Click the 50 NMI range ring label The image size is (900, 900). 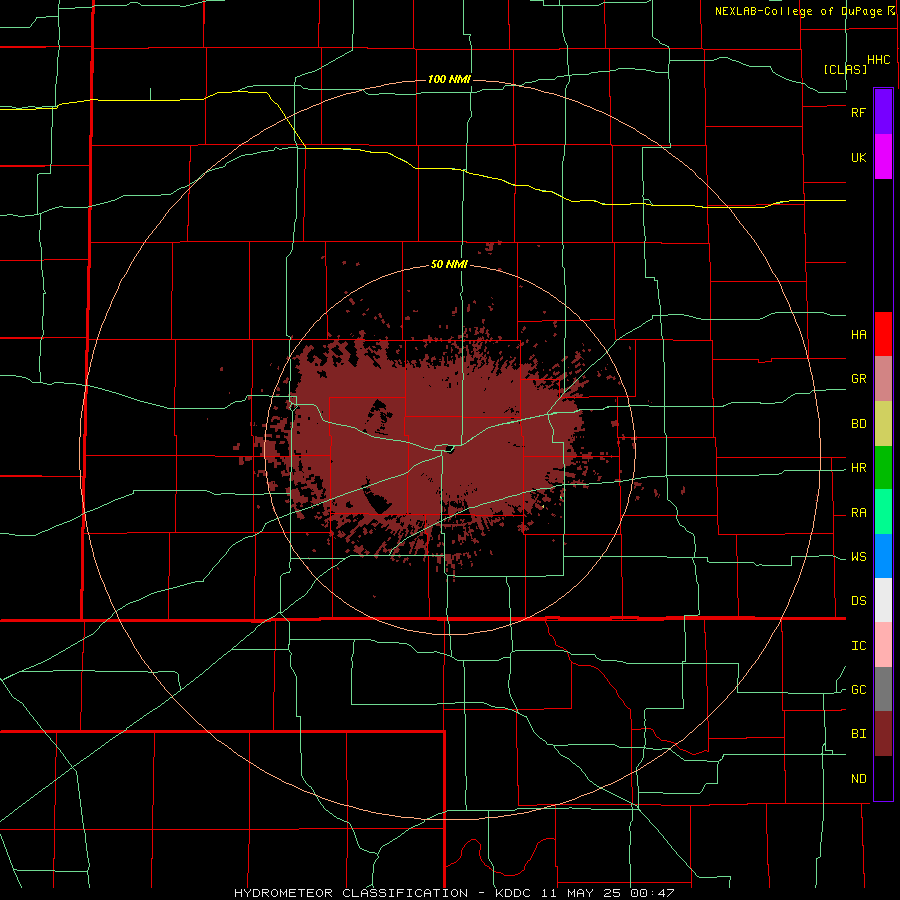pos(449,265)
